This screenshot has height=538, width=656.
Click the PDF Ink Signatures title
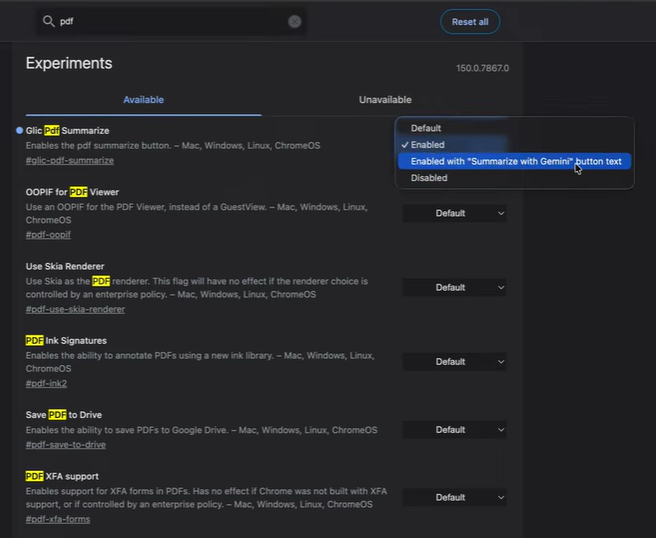pyautogui.click(x=66, y=341)
